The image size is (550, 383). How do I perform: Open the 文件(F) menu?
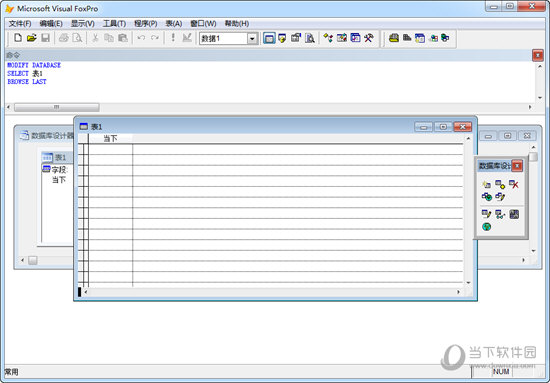[x=20, y=23]
